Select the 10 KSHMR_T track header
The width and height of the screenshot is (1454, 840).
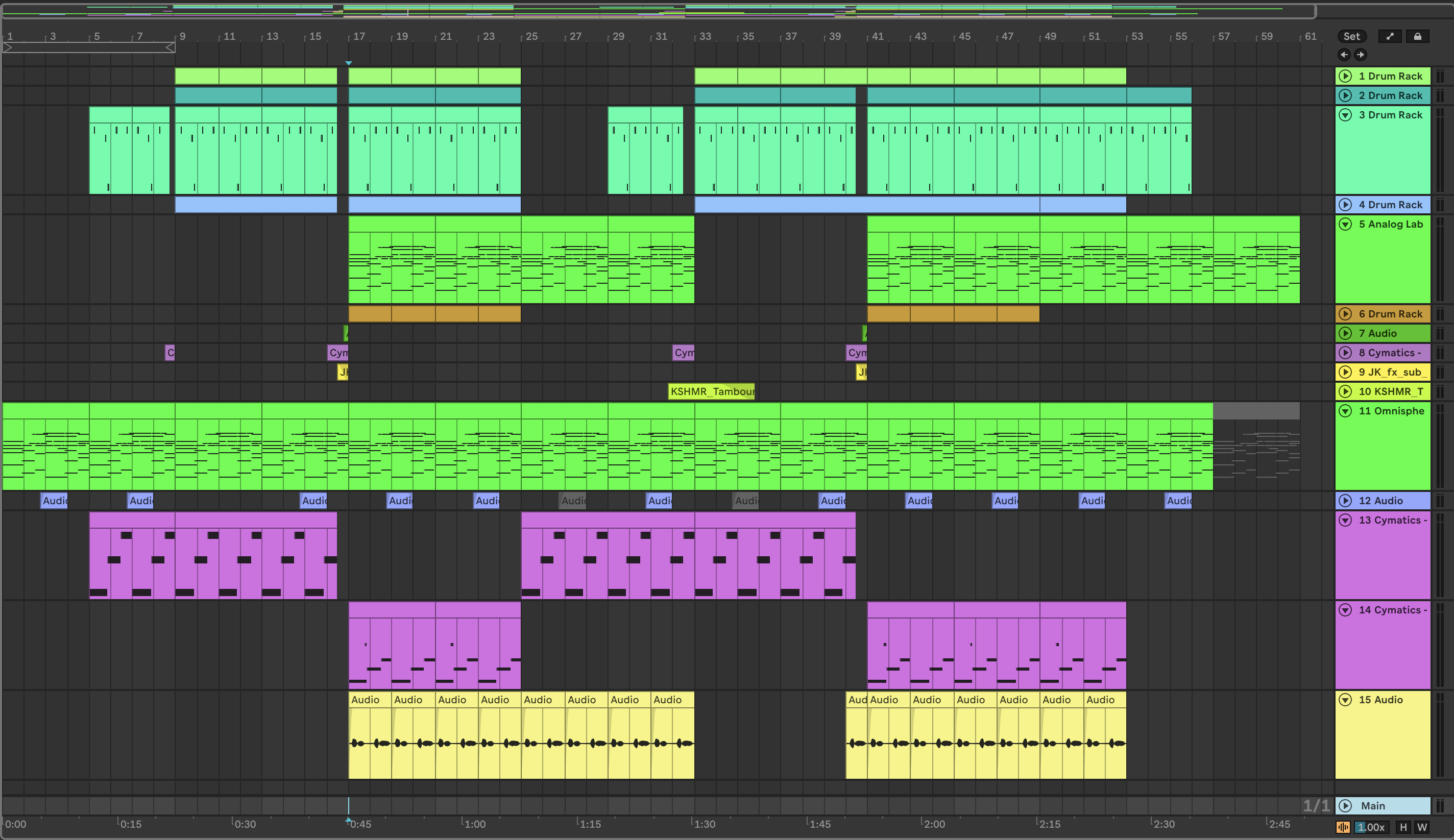click(x=1391, y=392)
